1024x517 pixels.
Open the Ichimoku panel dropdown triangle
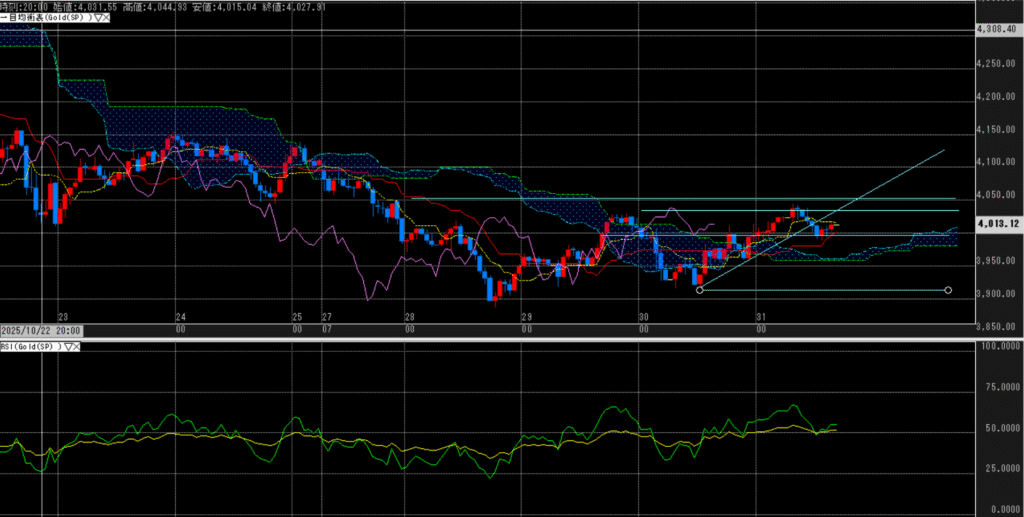point(97,18)
